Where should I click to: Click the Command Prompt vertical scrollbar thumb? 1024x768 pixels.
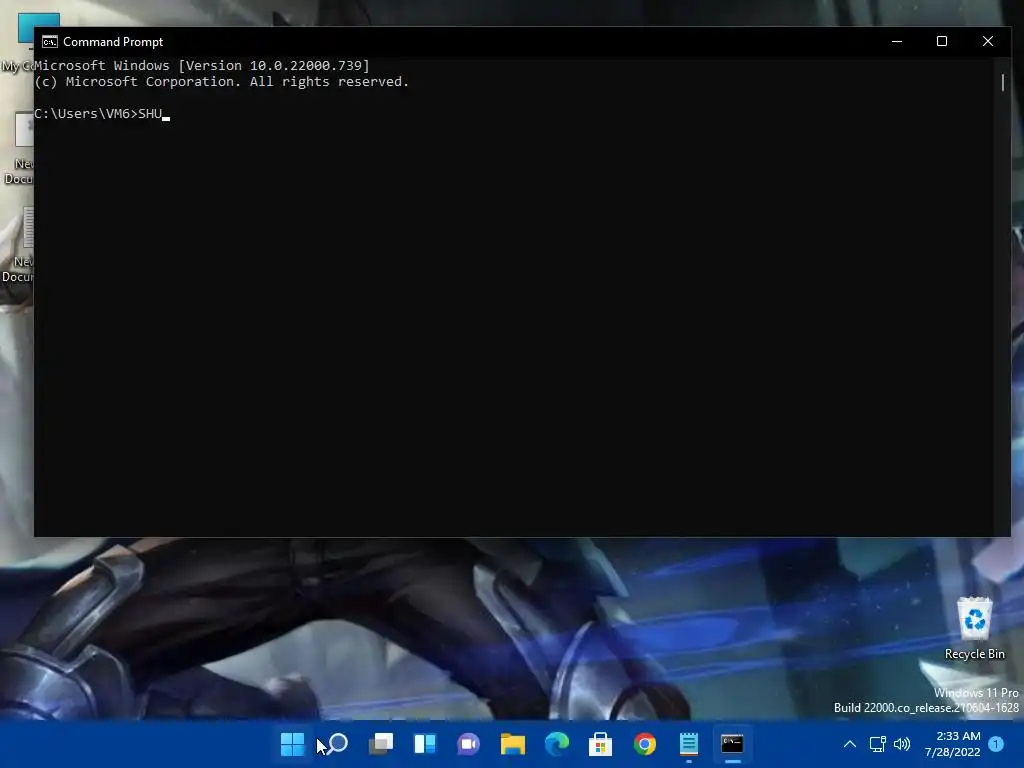(x=1002, y=82)
